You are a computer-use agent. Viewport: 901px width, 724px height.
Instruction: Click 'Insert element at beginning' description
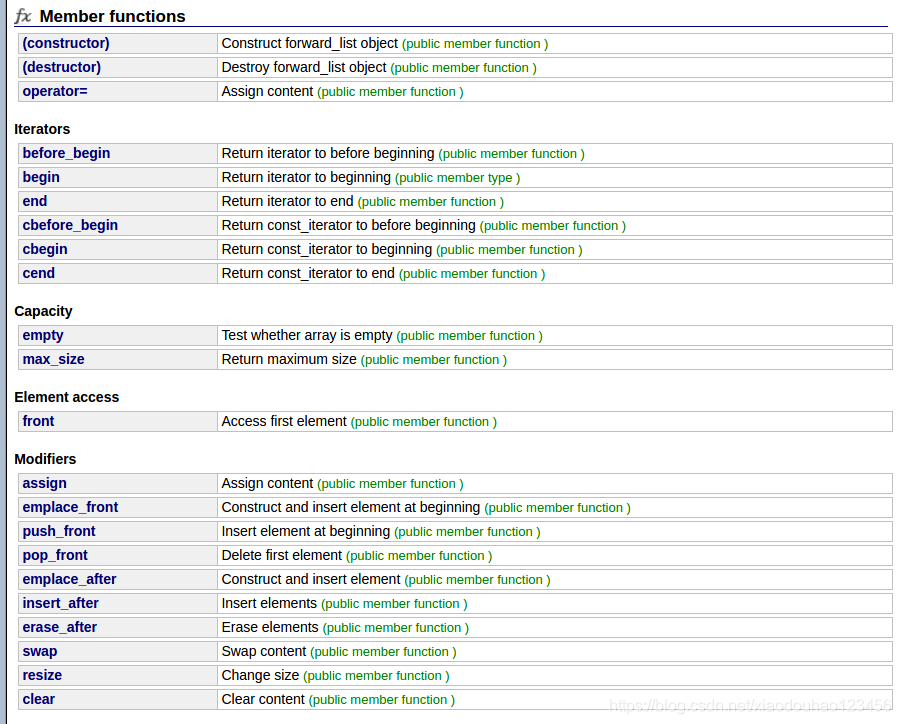click(306, 532)
